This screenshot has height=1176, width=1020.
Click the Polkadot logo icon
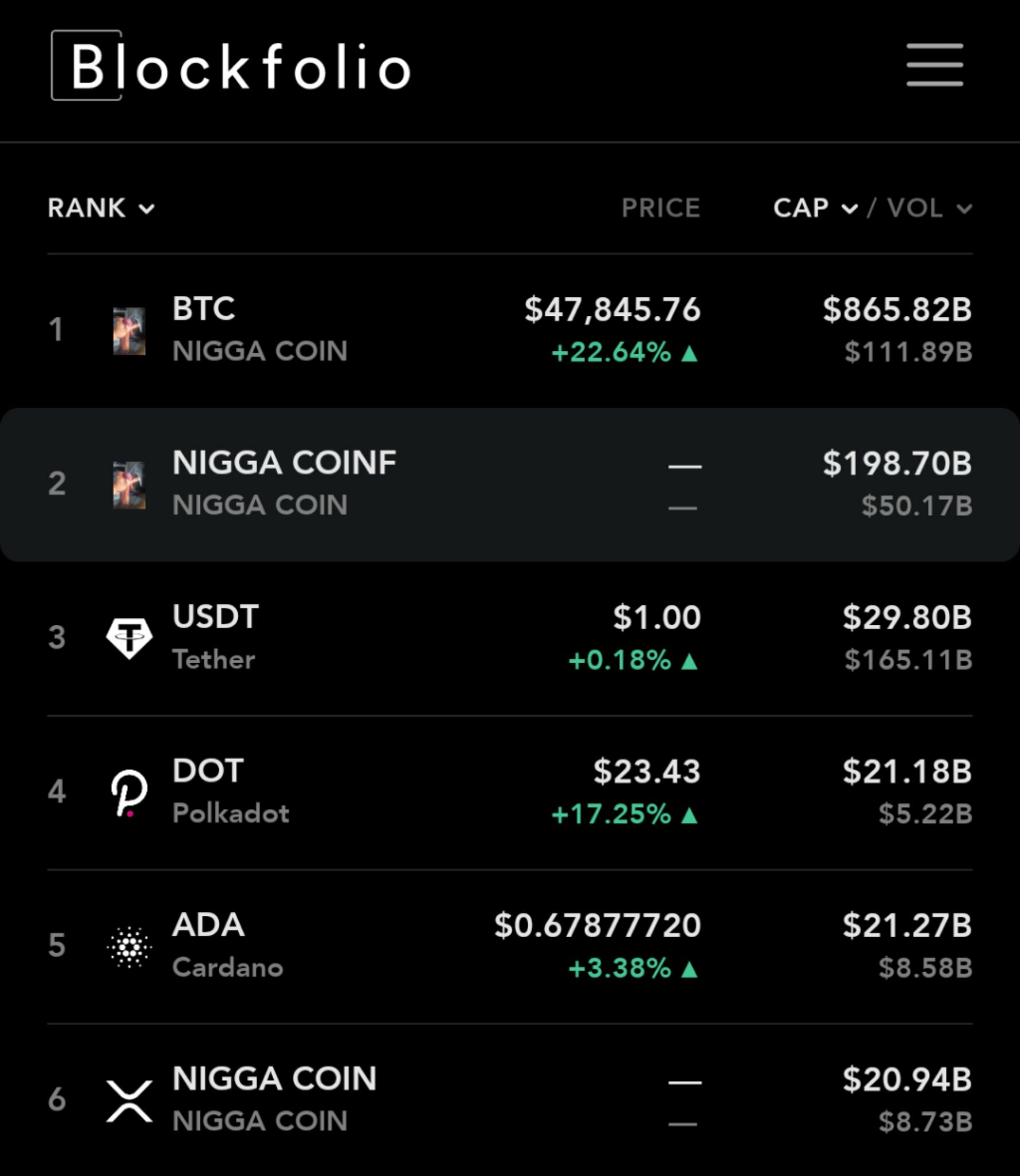[129, 792]
